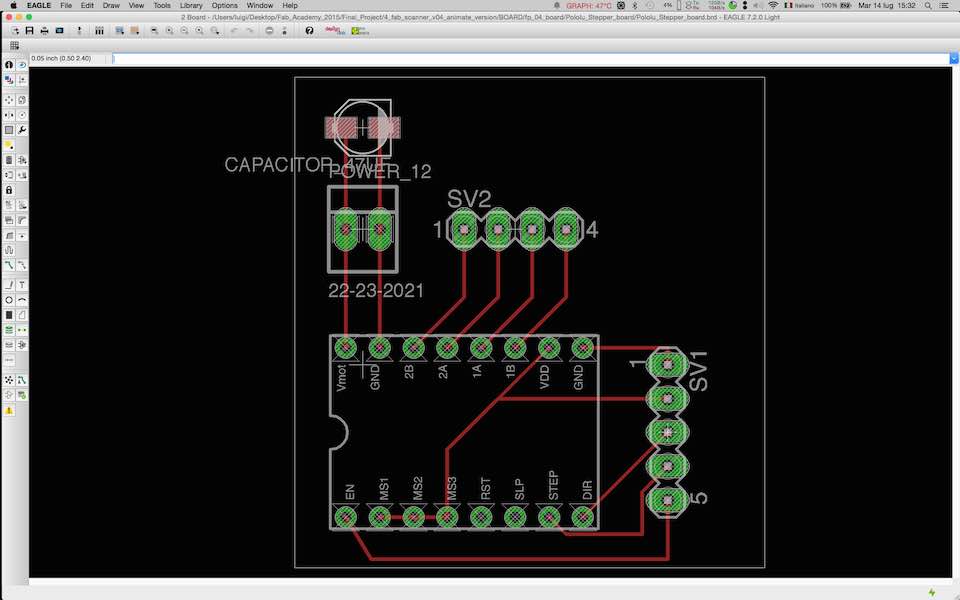Open the Display layers tool

tap(9, 80)
